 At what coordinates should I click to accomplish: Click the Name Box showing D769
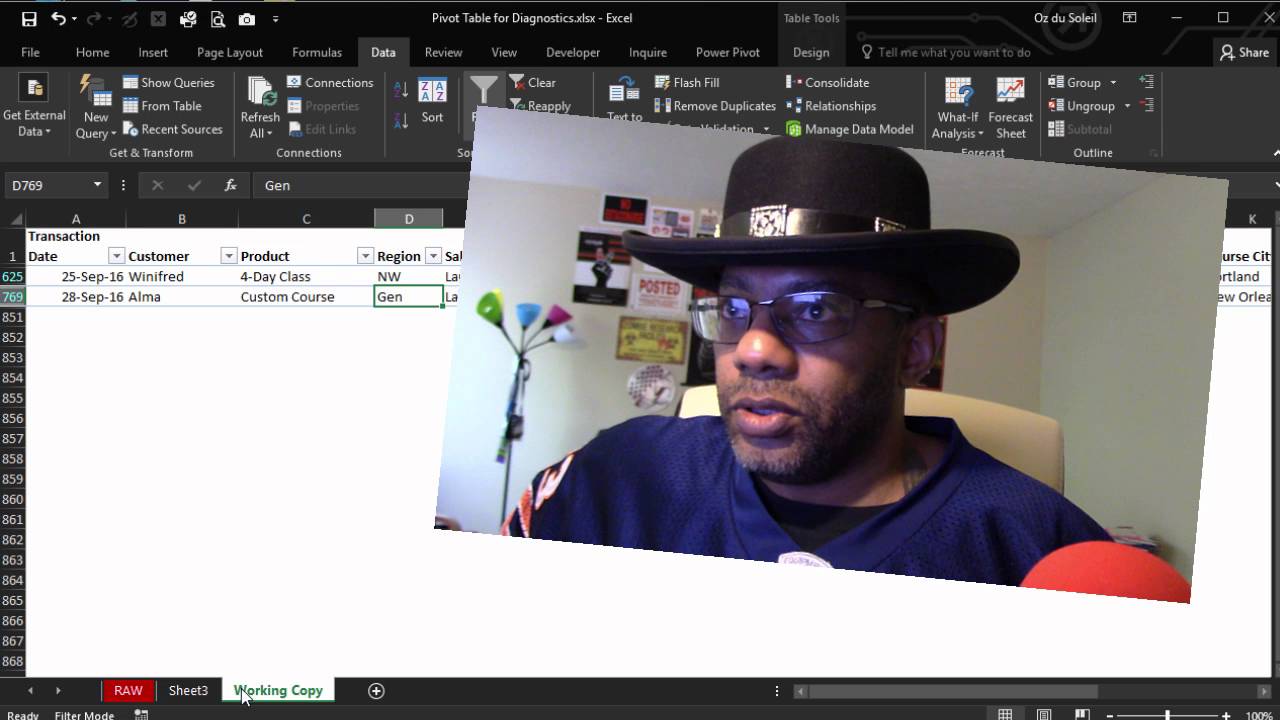point(48,185)
